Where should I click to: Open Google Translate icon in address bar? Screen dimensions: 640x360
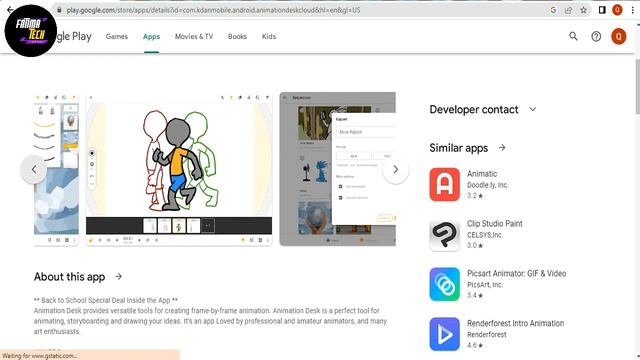[553, 10]
